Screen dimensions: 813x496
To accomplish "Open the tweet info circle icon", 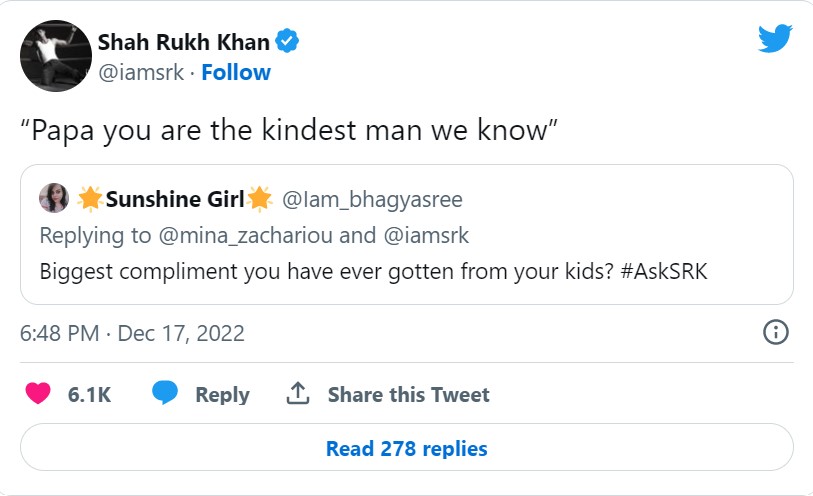I will (x=776, y=333).
